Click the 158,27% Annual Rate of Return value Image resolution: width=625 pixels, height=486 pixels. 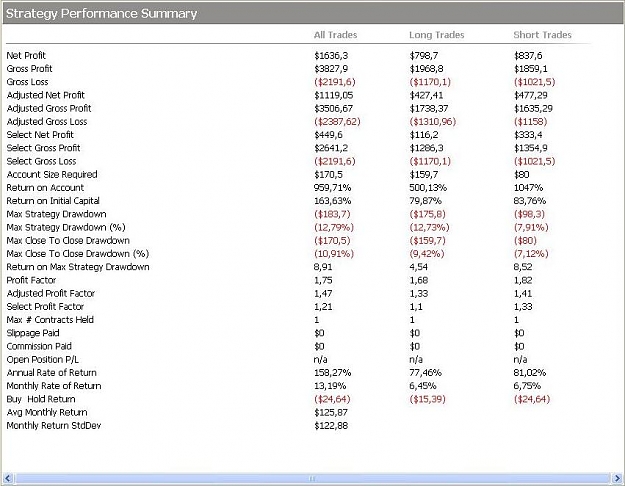coord(332,372)
